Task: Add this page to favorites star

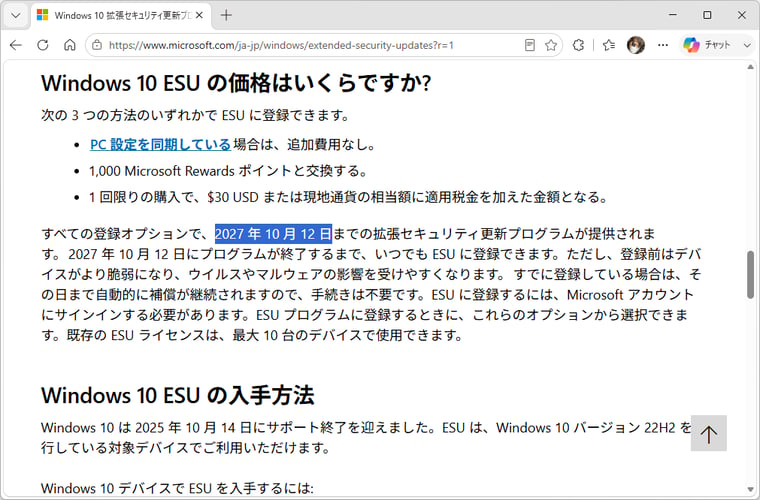Action: (551, 45)
